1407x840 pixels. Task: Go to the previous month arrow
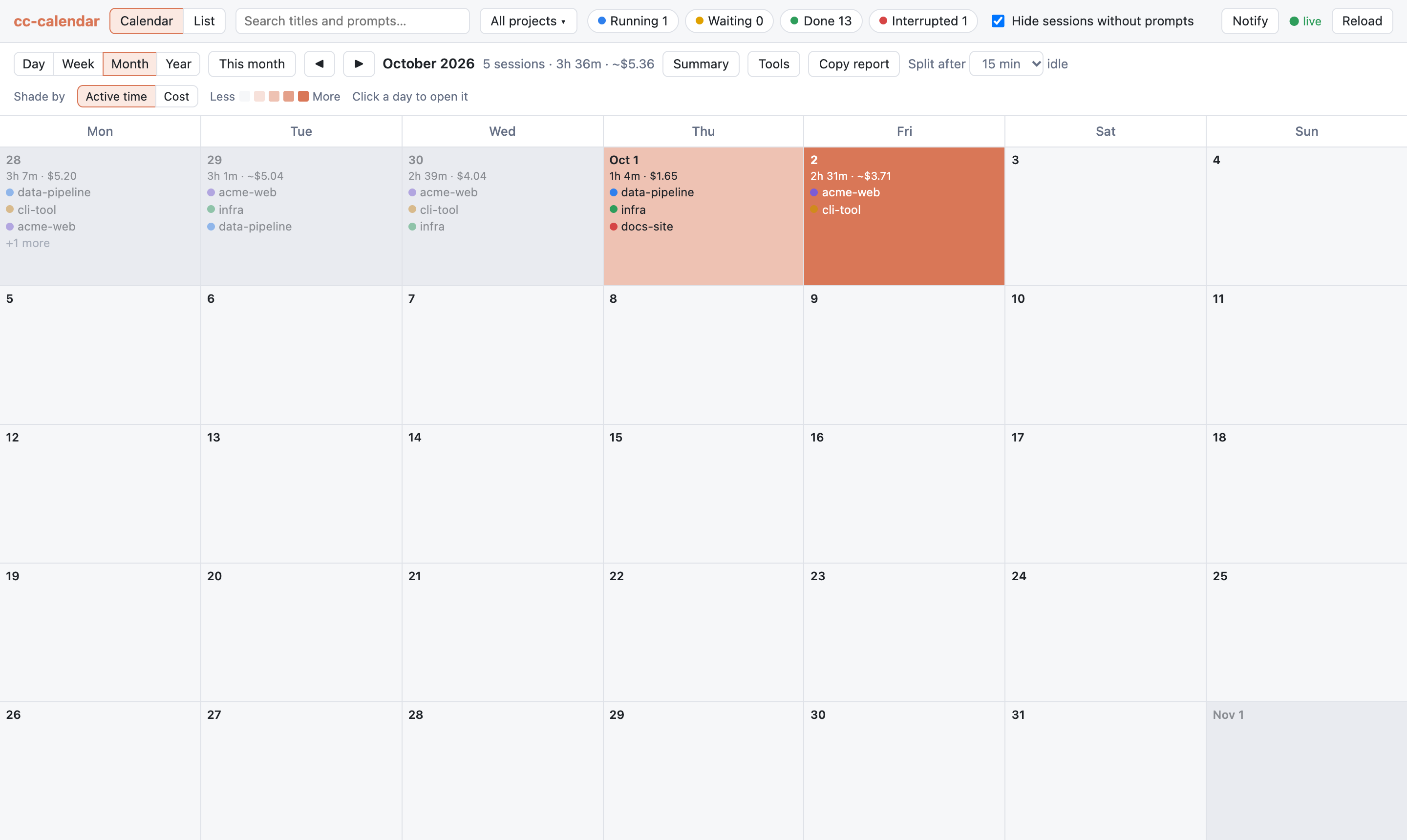[x=320, y=64]
